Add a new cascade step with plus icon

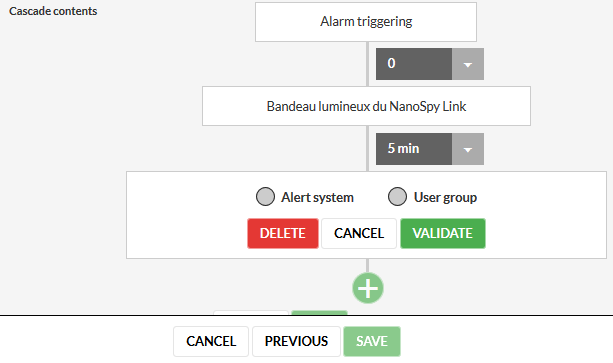click(367, 288)
